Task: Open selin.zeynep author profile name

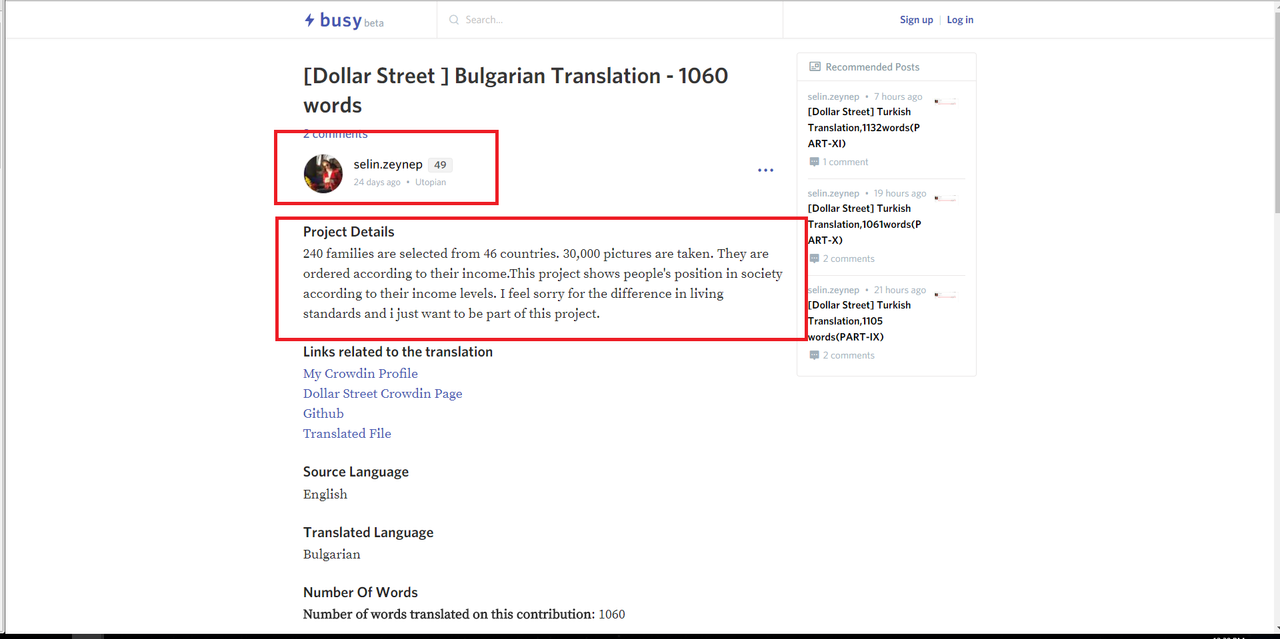Action: coord(388,165)
